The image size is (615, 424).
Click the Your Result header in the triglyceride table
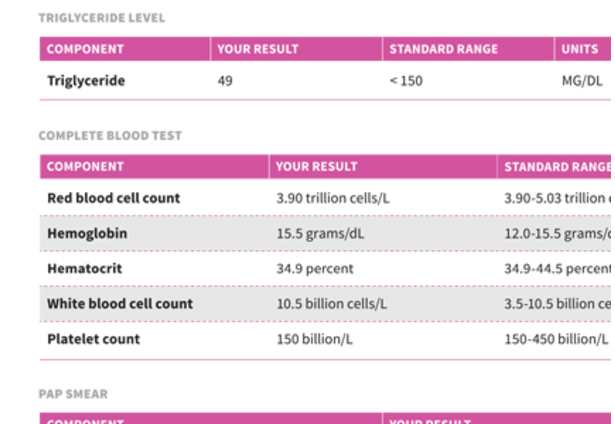[258, 49]
